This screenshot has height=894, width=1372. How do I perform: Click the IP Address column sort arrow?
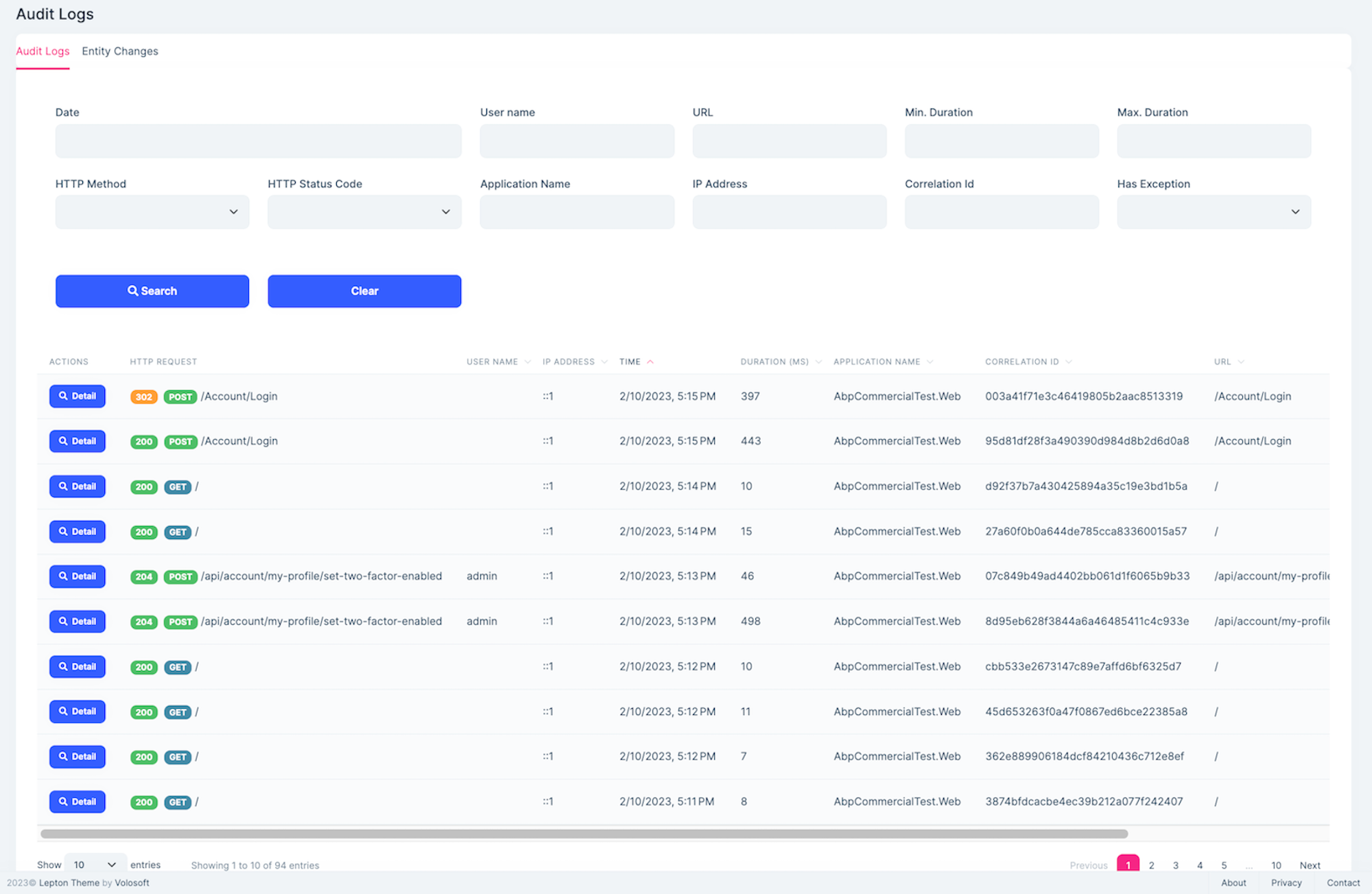pos(604,361)
